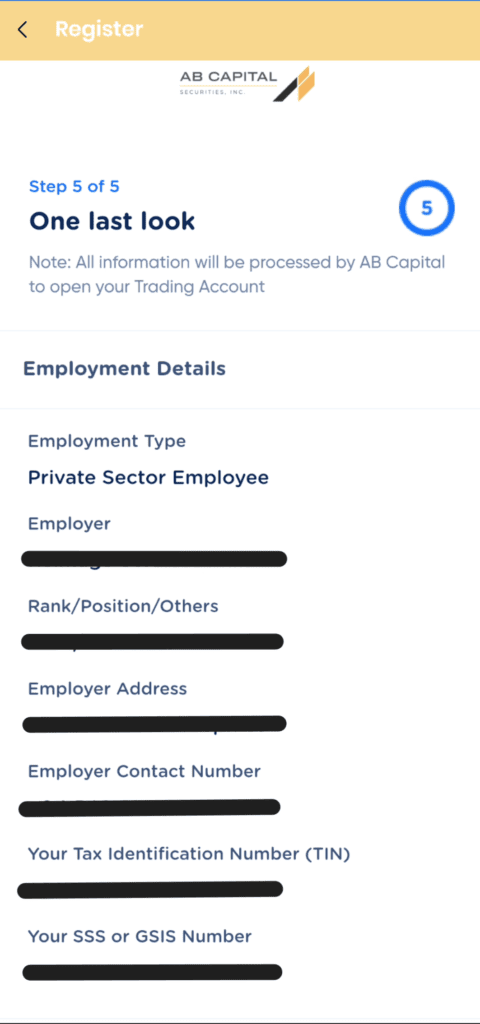Select the Register header title
The image size is (480, 1024).
coord(99,29)
